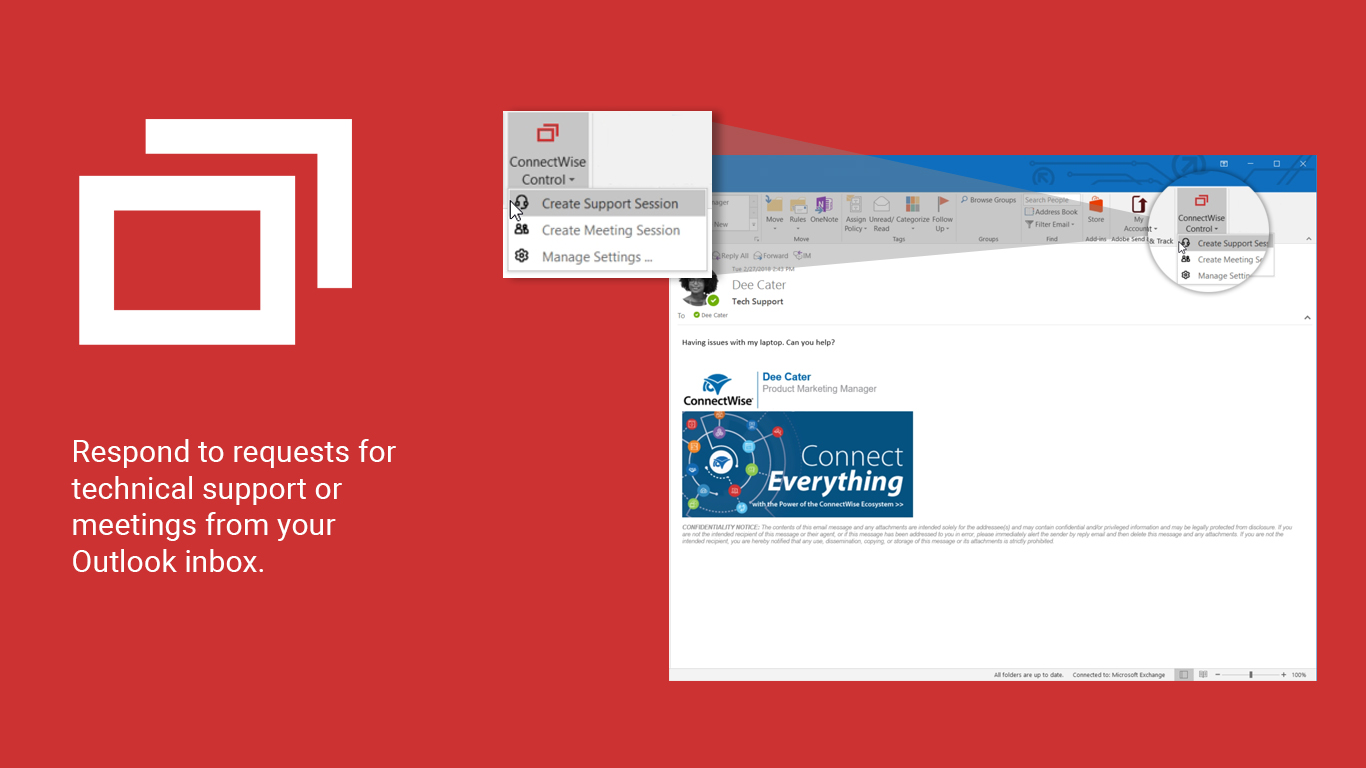The height and width of the screenshot is (768, 1366).
Task: Open Ribbon Display Options in title bar
Action: 1224,163
